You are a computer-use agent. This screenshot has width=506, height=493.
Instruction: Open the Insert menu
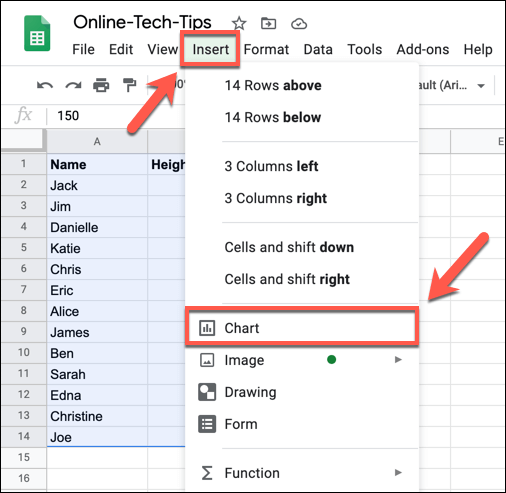tap(210, 49)
